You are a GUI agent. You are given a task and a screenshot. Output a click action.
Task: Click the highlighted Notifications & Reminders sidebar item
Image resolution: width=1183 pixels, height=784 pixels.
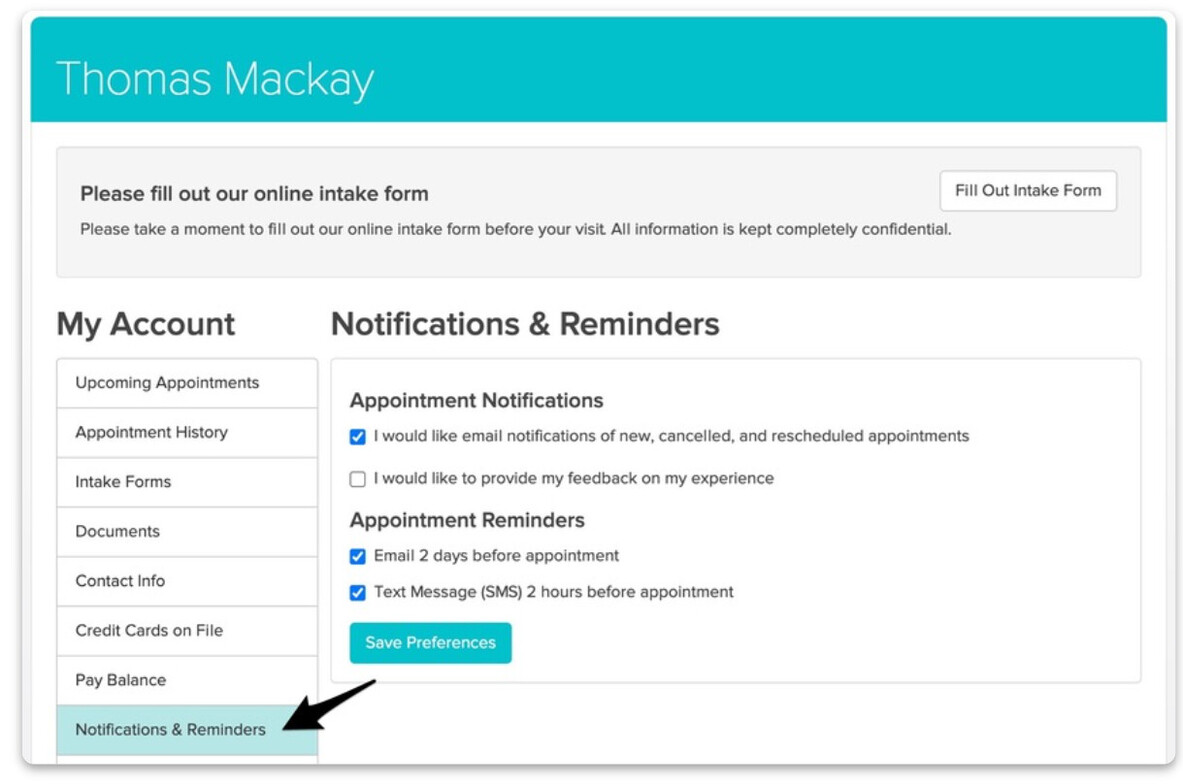[x=170, y=730]
